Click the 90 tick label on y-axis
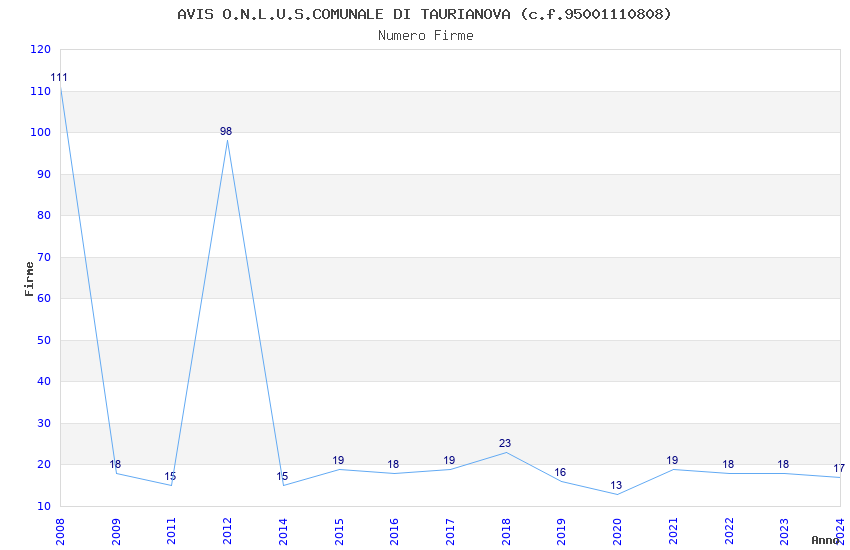Image resolution: width=850 pixels, height=550 pixels. (x=44, y=174)
